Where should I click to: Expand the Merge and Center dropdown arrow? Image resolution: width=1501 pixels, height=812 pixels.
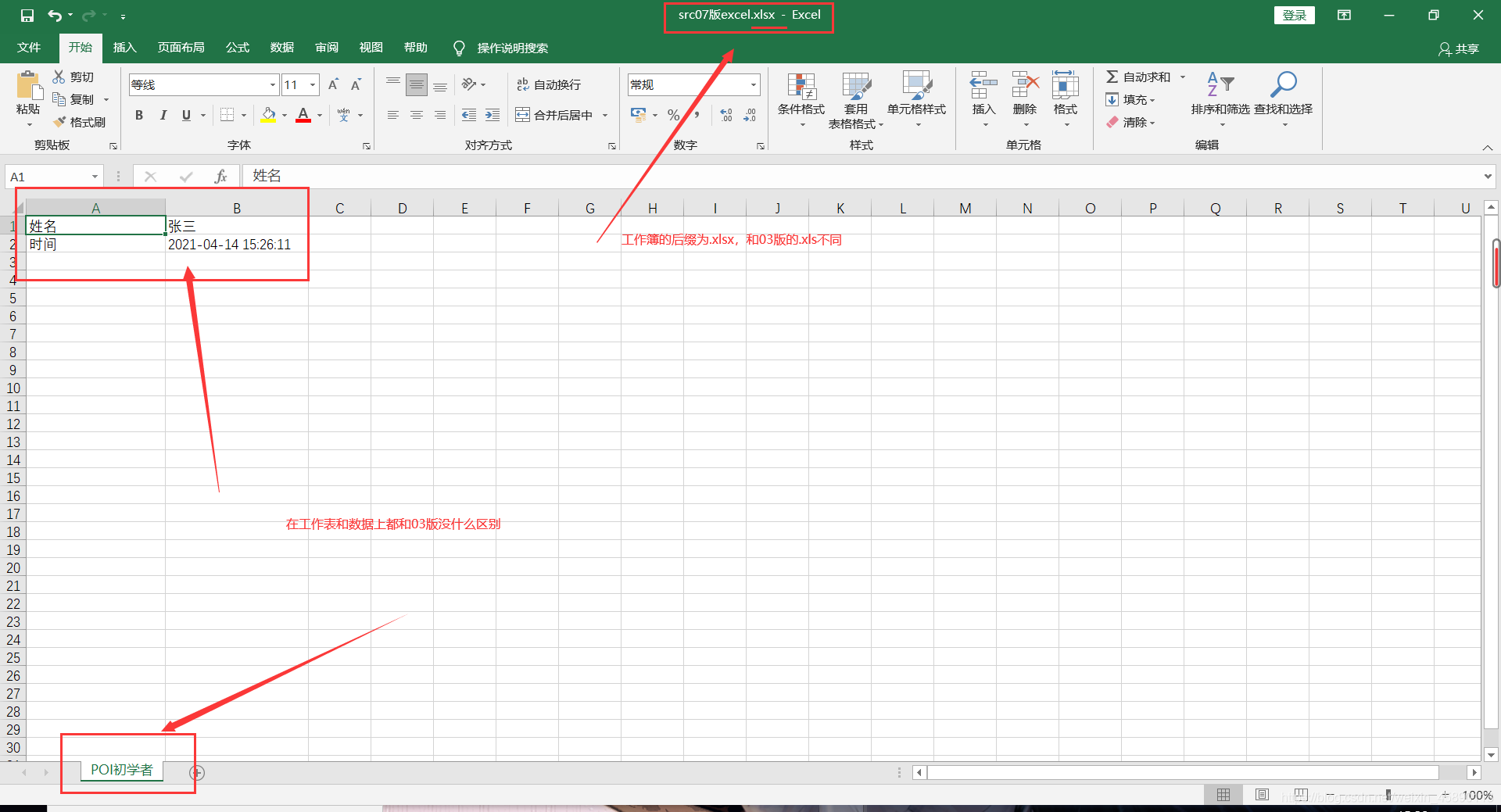(605, 115)
